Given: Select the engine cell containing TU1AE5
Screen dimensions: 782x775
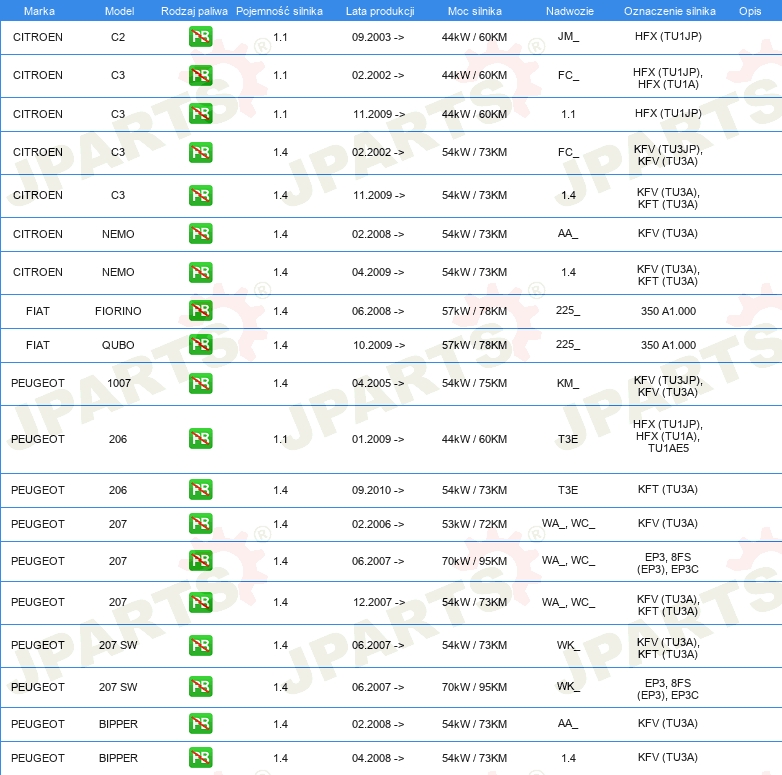Looking at the screenshot, I should (x=668, y=436).
